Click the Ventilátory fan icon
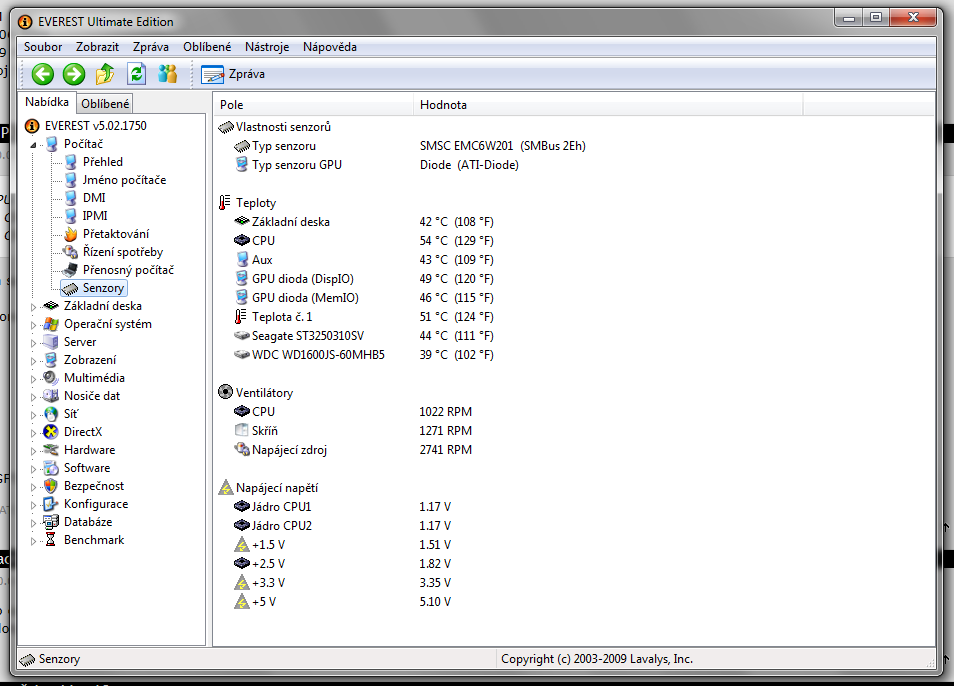This screenshot has width=954, height=686. pyautogui.click(x=225, y=392)
